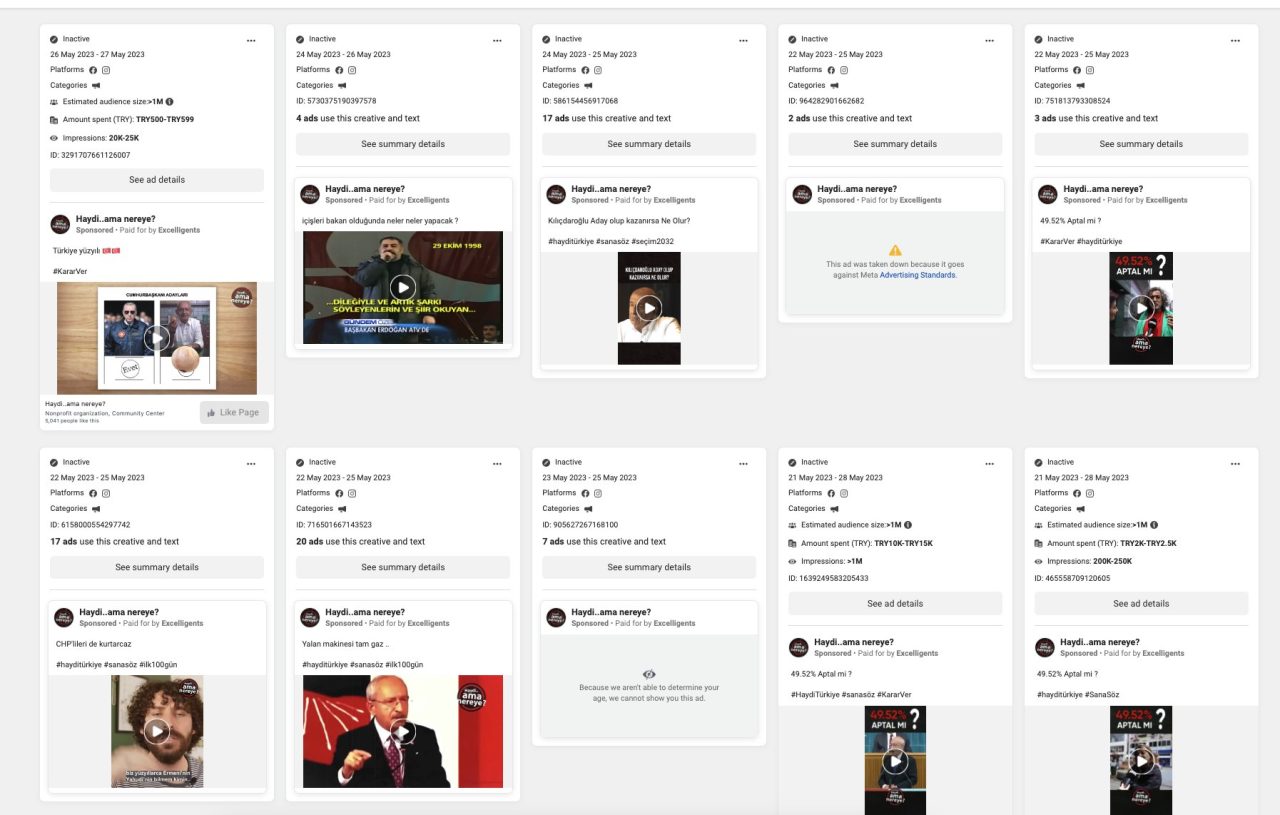Click See summary details for 20 ads card
This screenshot has height=815, width=1280.
point(403,567)
